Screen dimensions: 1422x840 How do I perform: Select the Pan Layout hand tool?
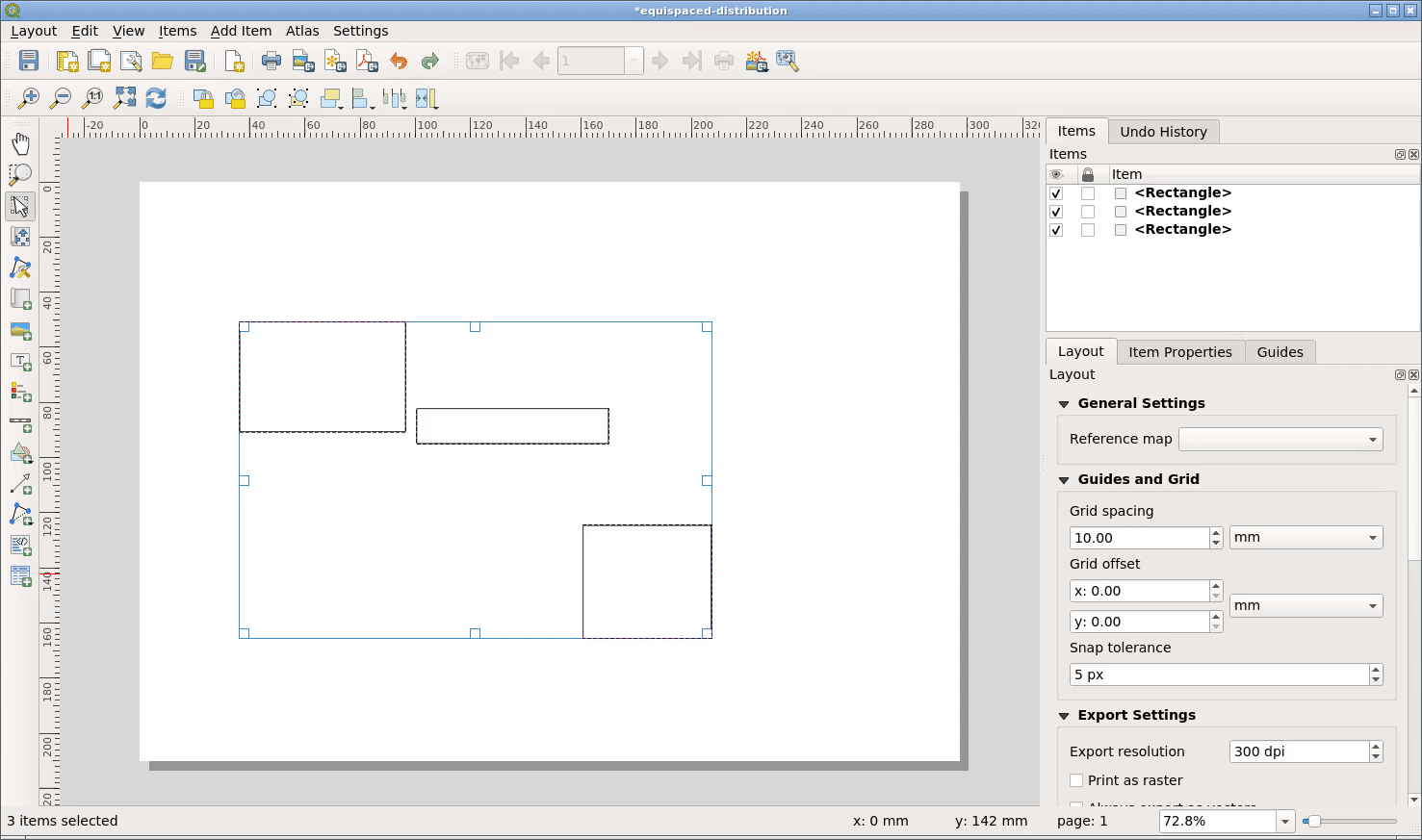click(20, 143)
